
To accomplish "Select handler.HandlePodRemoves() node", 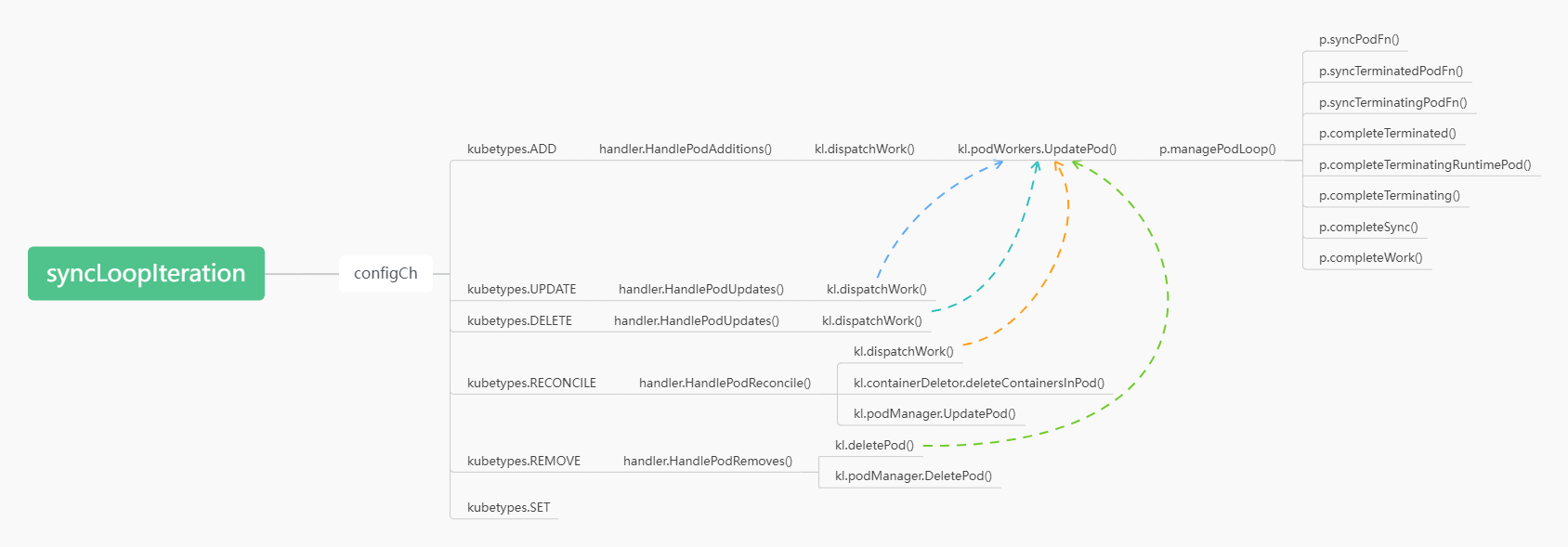I will (708, 461).
